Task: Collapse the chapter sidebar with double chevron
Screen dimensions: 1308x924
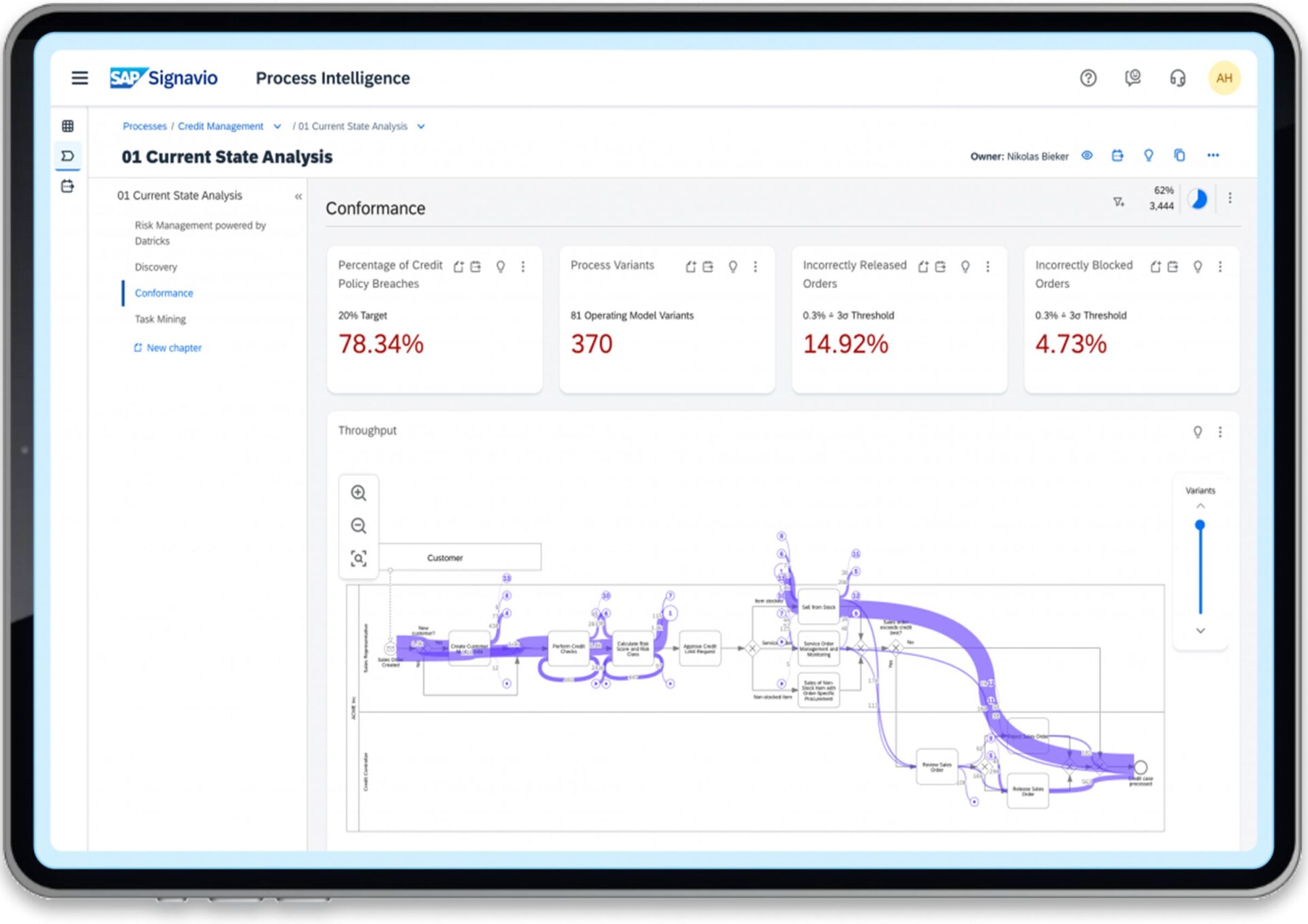Action: (x=298, y=196)
